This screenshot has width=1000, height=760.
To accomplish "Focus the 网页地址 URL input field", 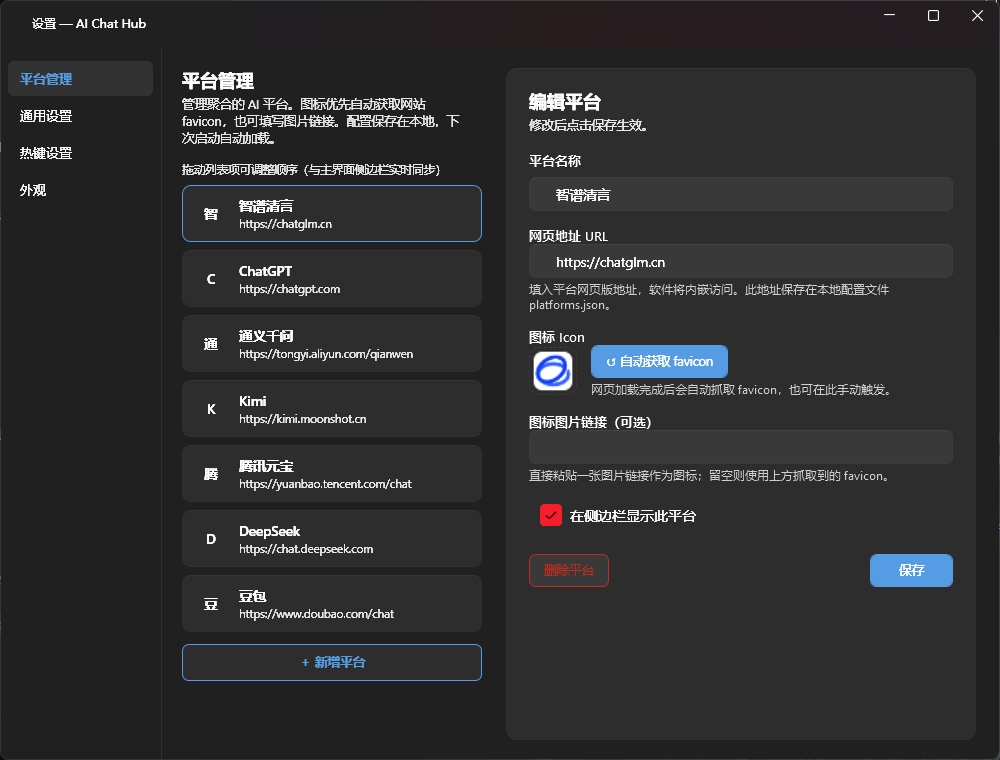I will (741, 261).
